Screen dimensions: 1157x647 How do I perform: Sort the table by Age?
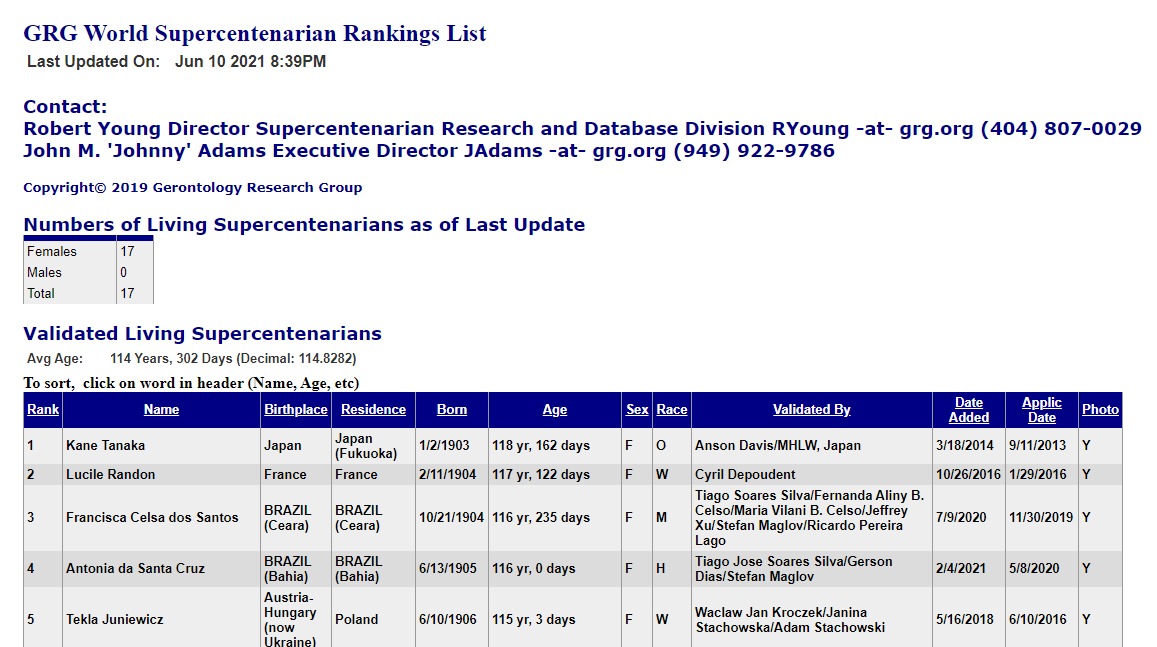554,409
